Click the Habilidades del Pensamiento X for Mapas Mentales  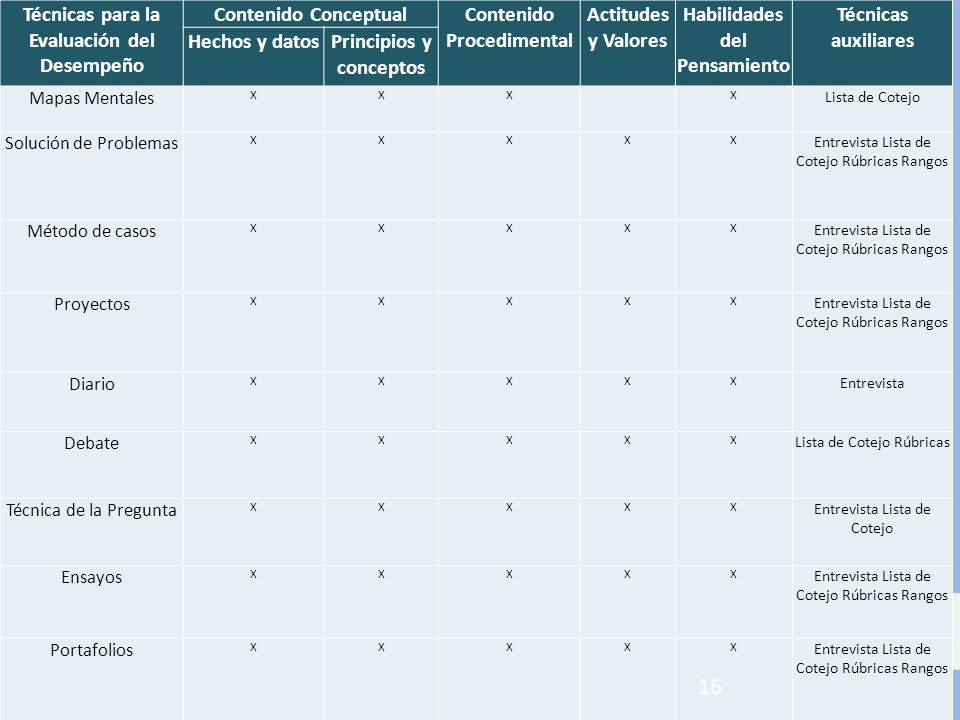click(x=733, y=95)
